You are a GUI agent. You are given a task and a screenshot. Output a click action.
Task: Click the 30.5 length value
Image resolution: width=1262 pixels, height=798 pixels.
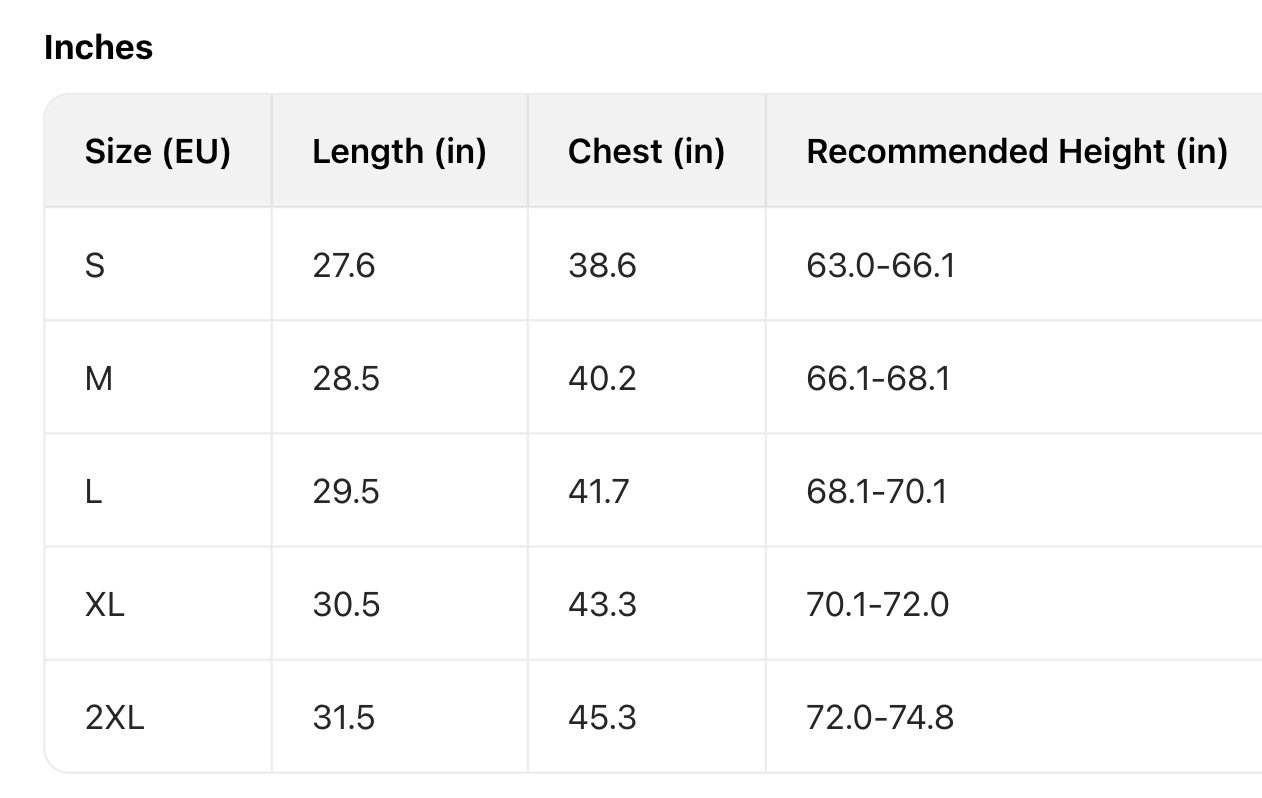[346, 605]
